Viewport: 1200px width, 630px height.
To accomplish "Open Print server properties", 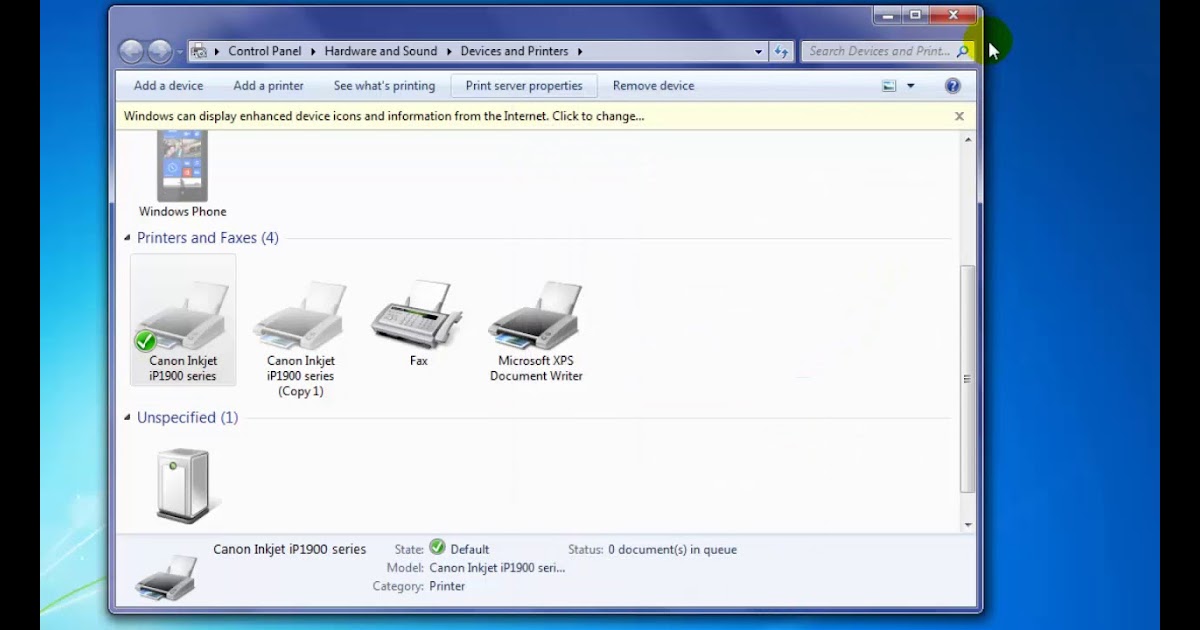I will [x=524, y=86].
